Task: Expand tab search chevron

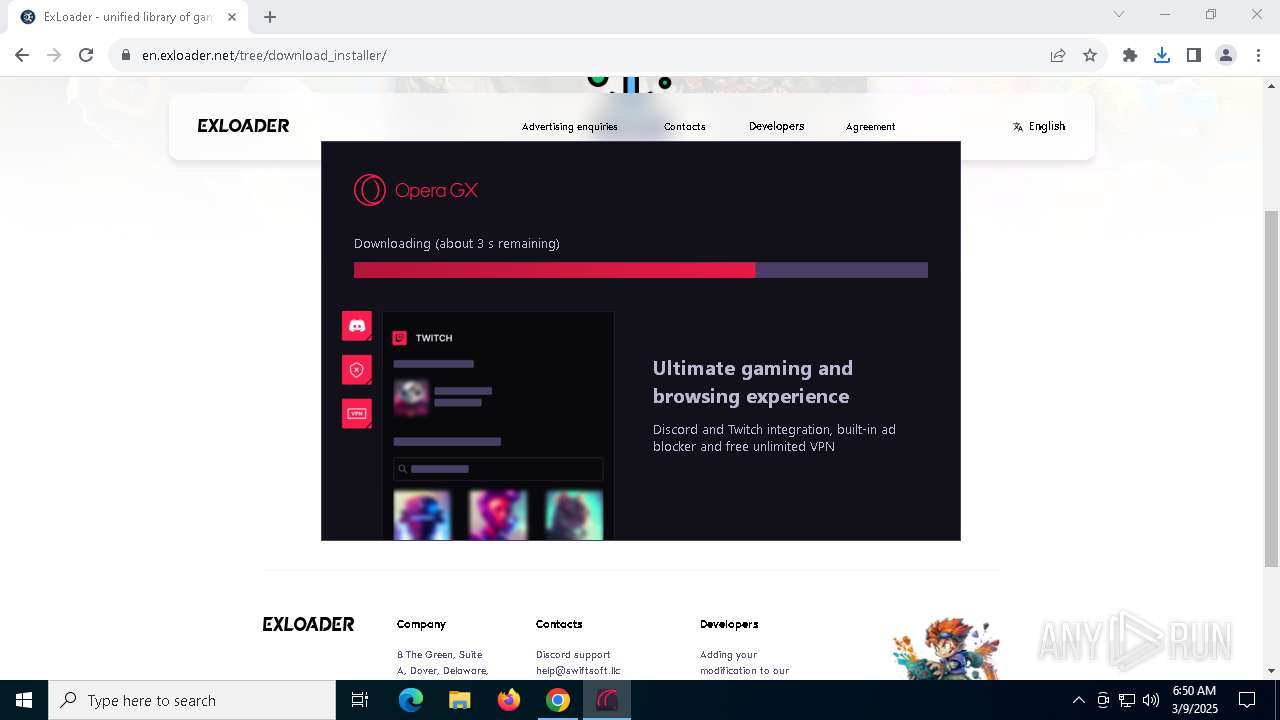Action: (1119, 14)
